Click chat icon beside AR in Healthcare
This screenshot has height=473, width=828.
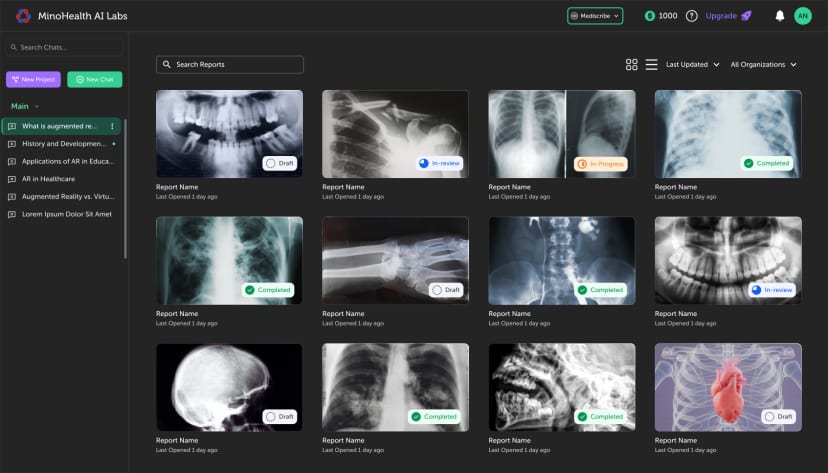click(x=12, y=179)
